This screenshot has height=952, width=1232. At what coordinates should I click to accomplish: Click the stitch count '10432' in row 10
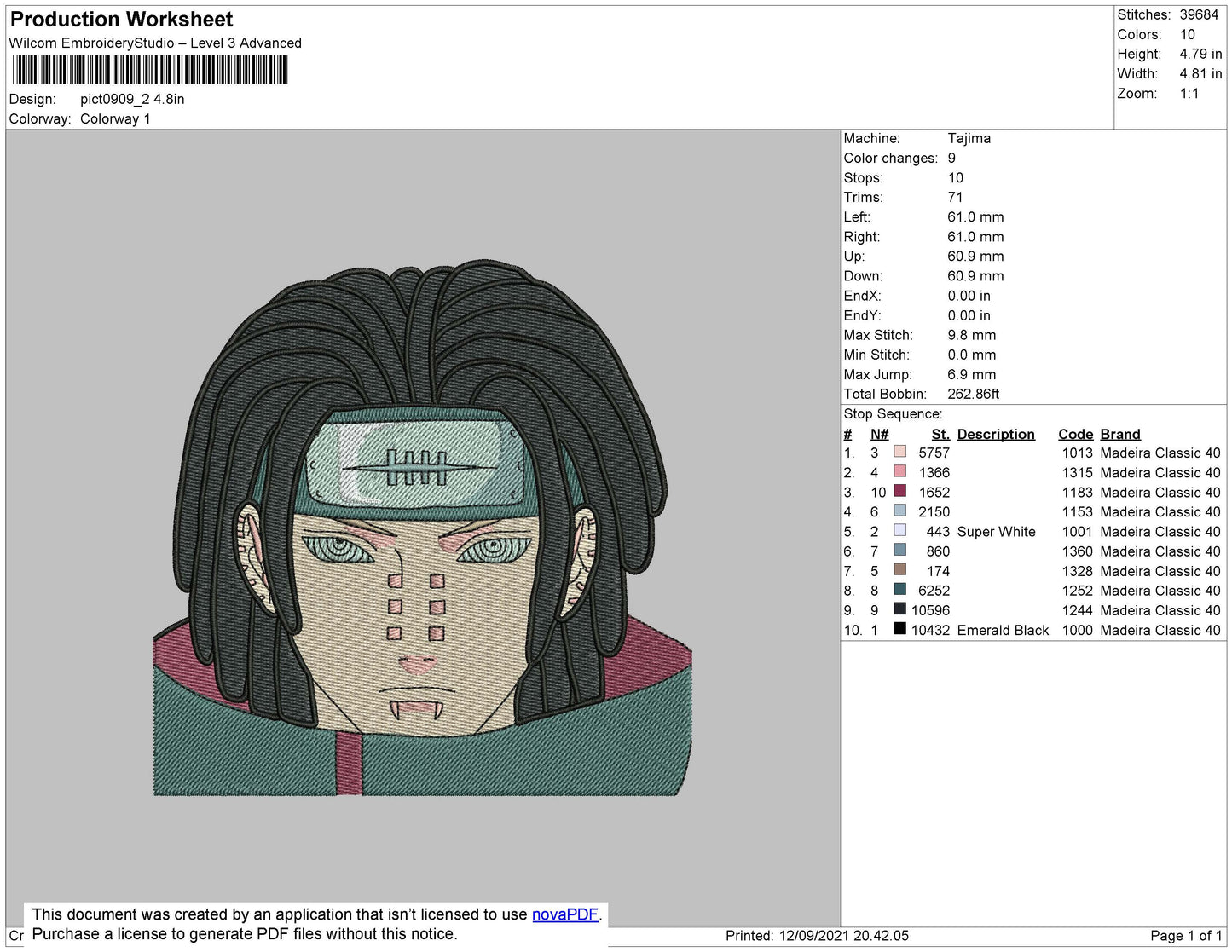pyautogui.click(x=930, y=630)
